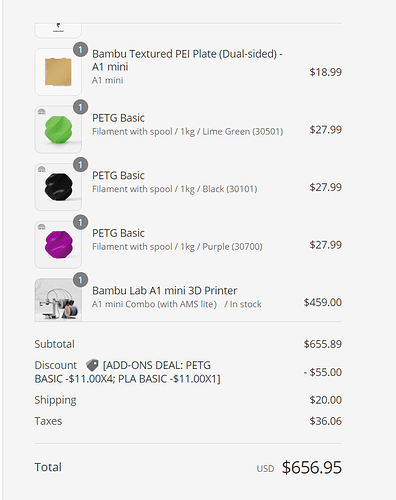The width and height of the screenshot is (396, 500).
Task: Open the A1 mini 3D Printer thumbnail
Action: 58,300
